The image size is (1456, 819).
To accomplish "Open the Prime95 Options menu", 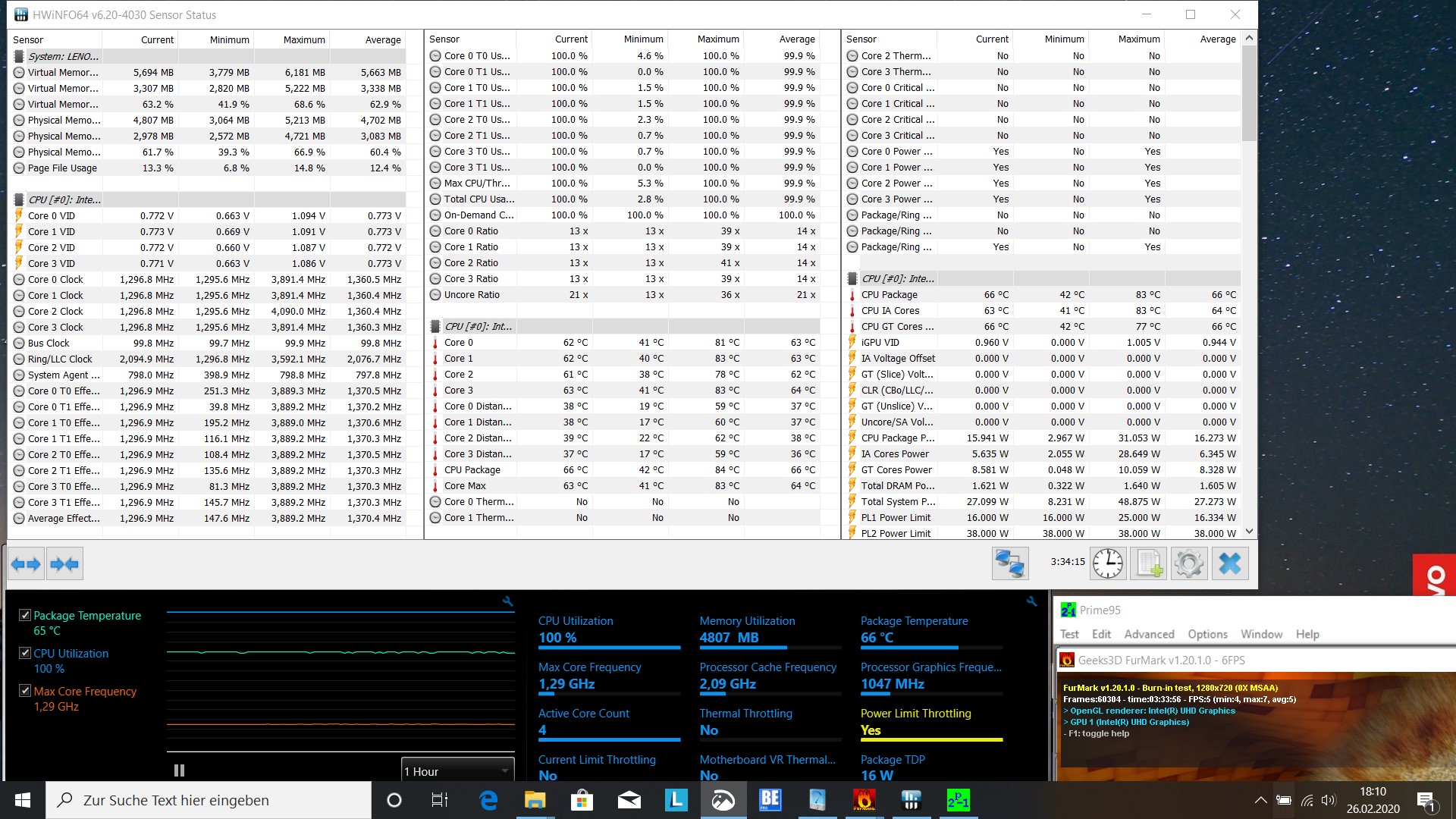I will (x=1207, y=634).
